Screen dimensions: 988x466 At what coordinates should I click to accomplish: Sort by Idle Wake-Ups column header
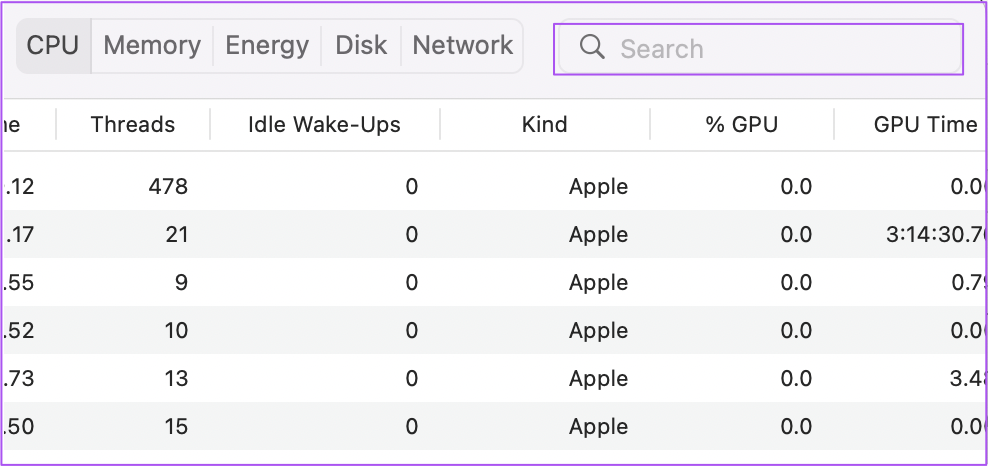point(324,125)
